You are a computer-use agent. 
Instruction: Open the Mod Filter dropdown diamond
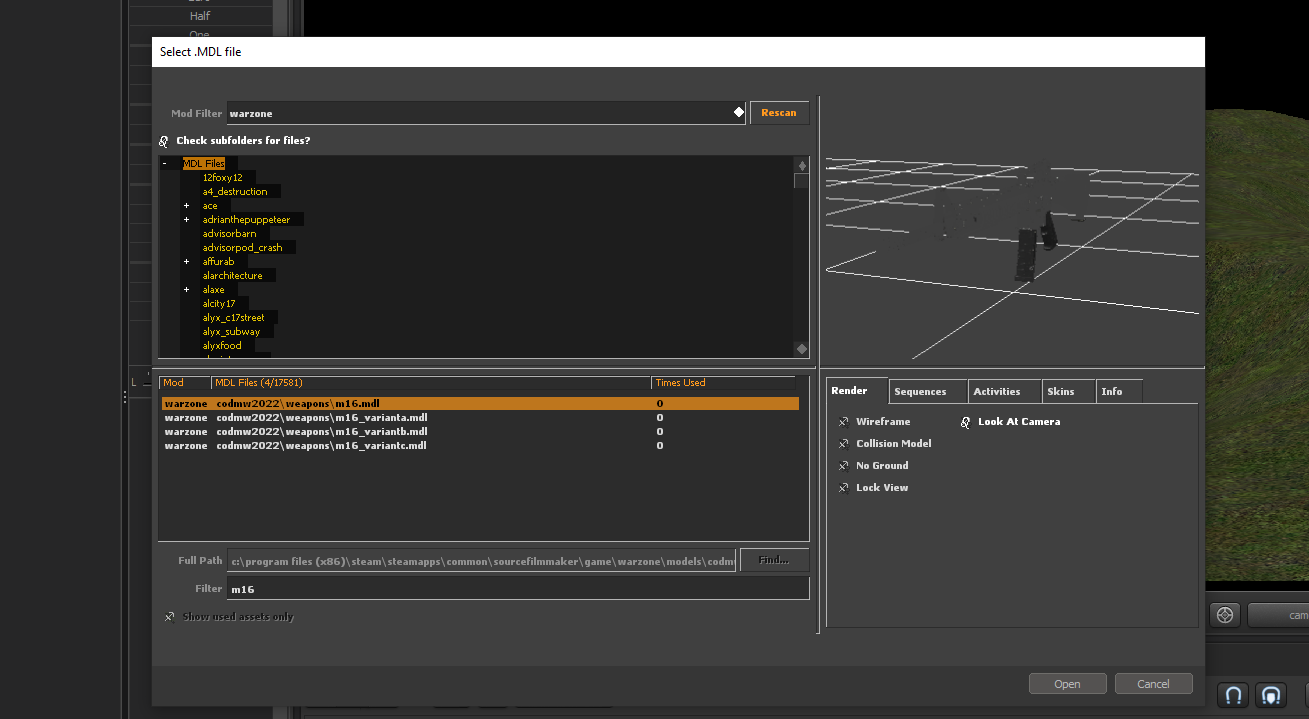(x=739, y=112)
